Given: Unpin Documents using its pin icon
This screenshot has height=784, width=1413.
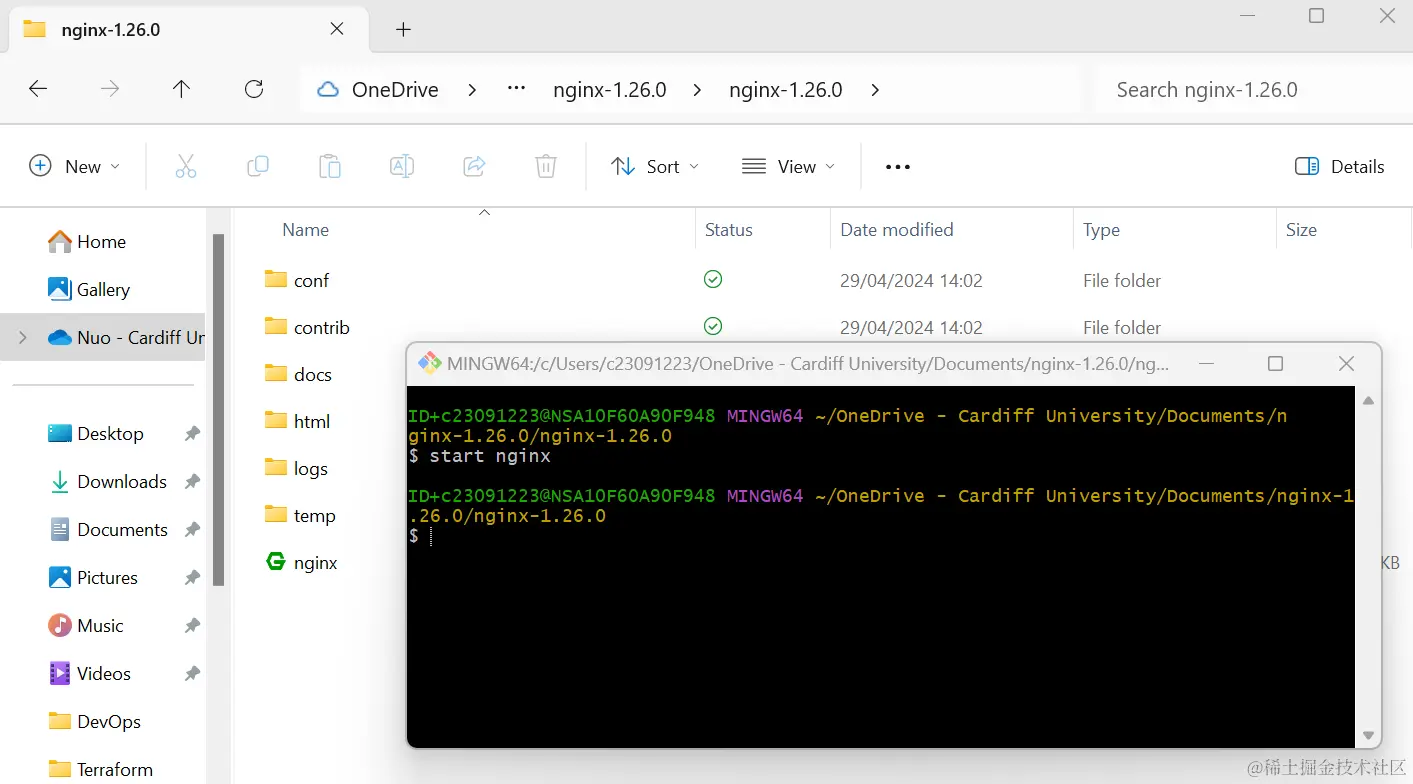Looking at the screenshot, I should point(192,529).
